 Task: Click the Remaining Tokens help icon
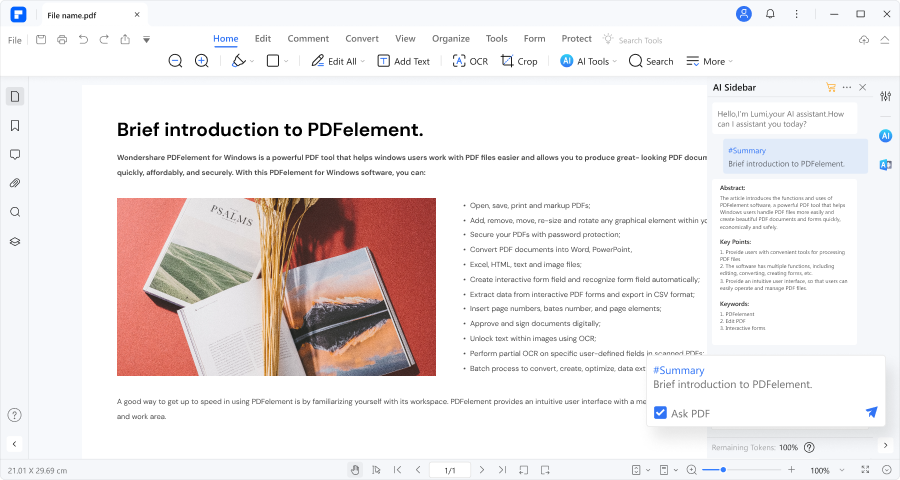(x=809, y=447)
